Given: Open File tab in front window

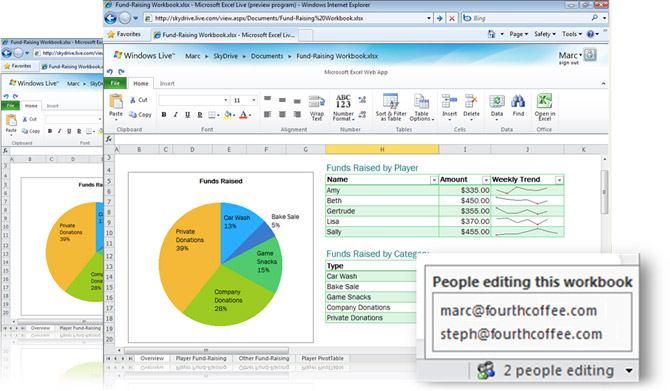Looking at the screenshot, I should (115, 83).
